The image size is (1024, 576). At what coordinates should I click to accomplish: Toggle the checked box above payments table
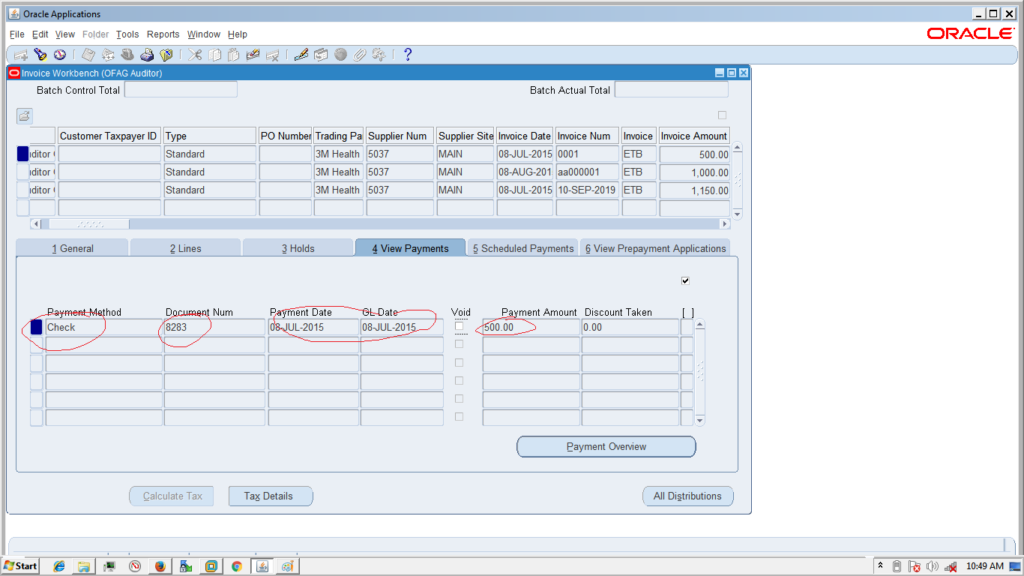point(685,281)
